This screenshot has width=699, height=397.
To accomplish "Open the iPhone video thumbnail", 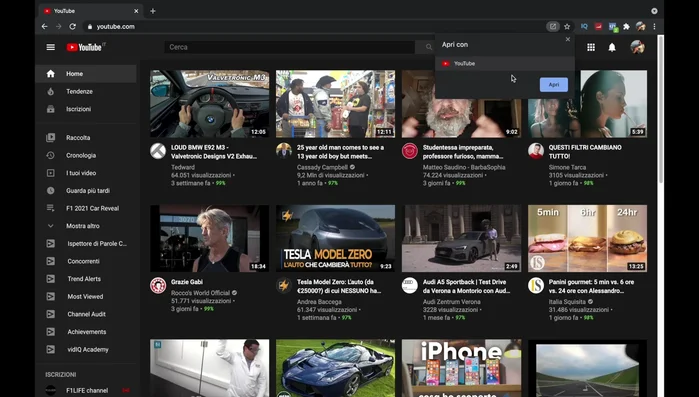I will click(x=461, y=368).
